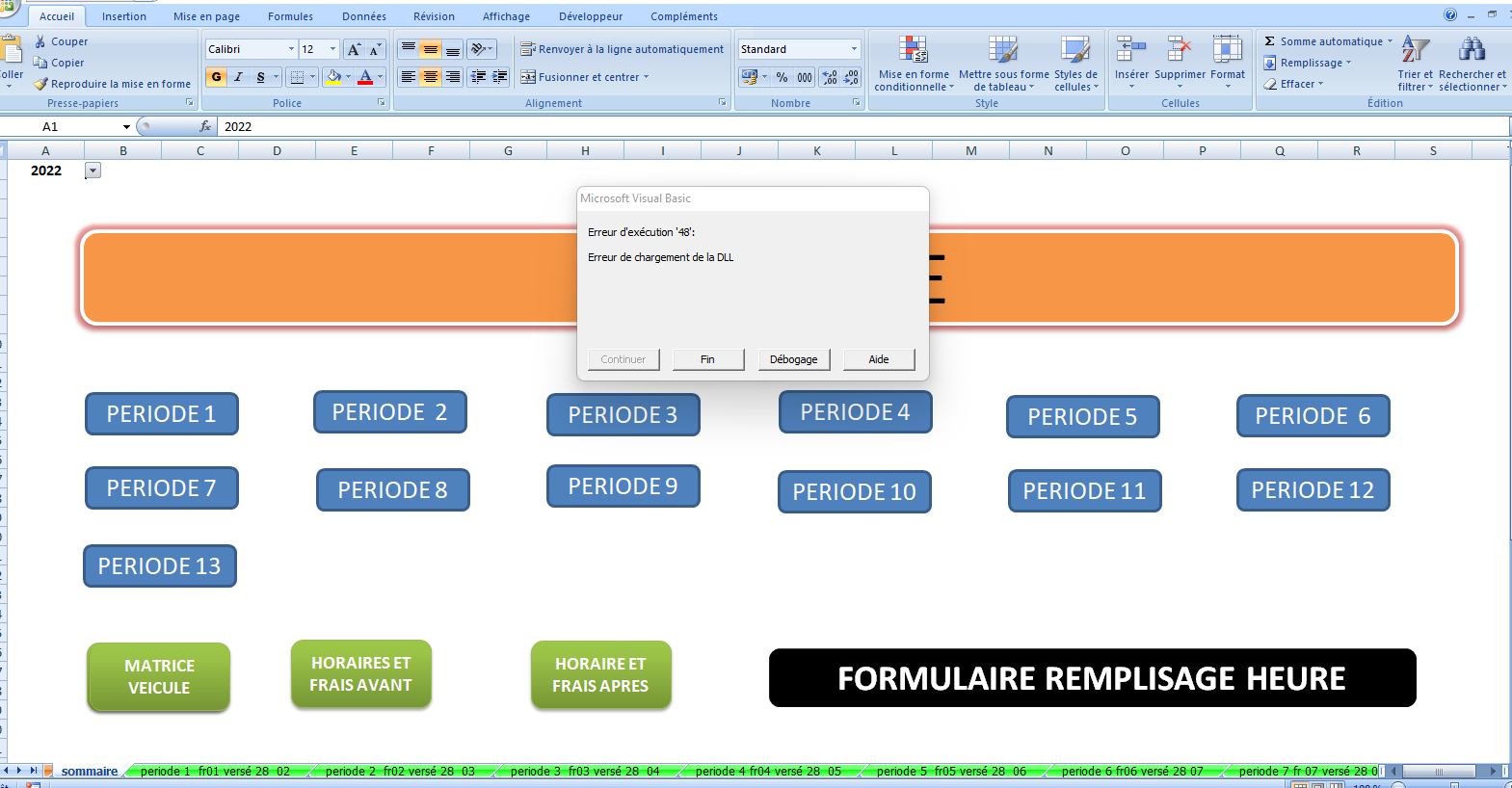Open Mettre sous forme de tableau
The height and width of the screenshot is (788, 1512).
[x=1003, y=64]
